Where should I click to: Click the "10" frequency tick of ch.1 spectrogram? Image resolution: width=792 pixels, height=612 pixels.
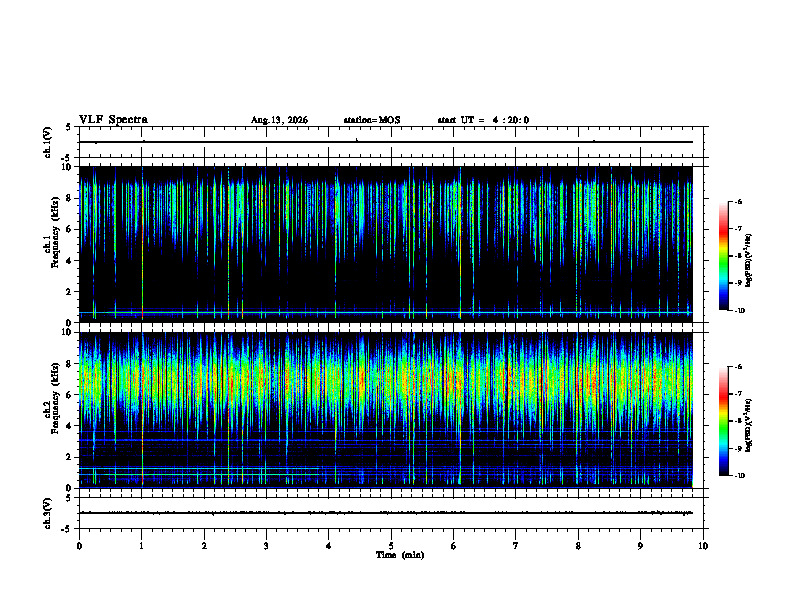(x=68, y=167)
